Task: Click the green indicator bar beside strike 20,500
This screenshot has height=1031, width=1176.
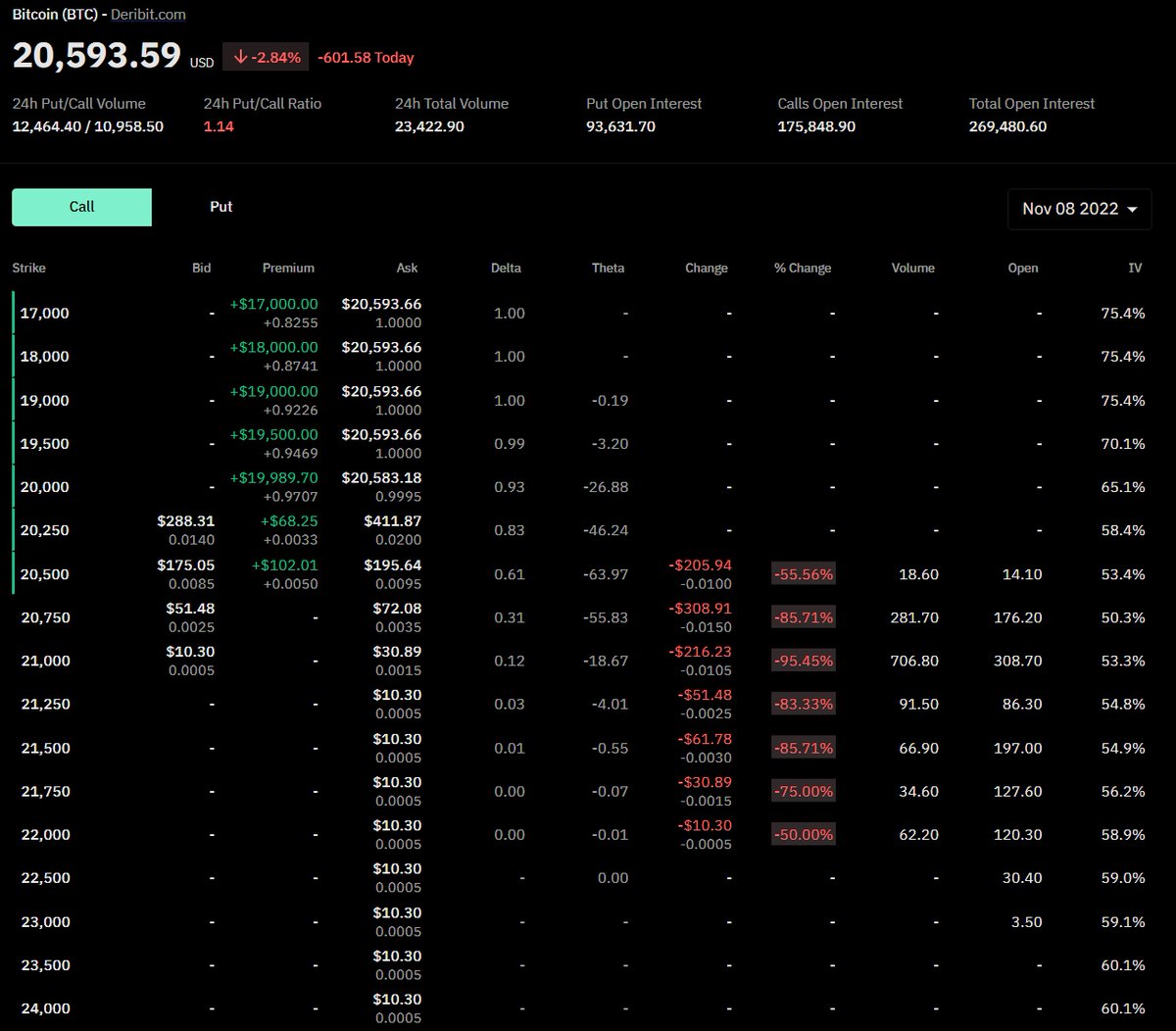Action: (14, 573)
